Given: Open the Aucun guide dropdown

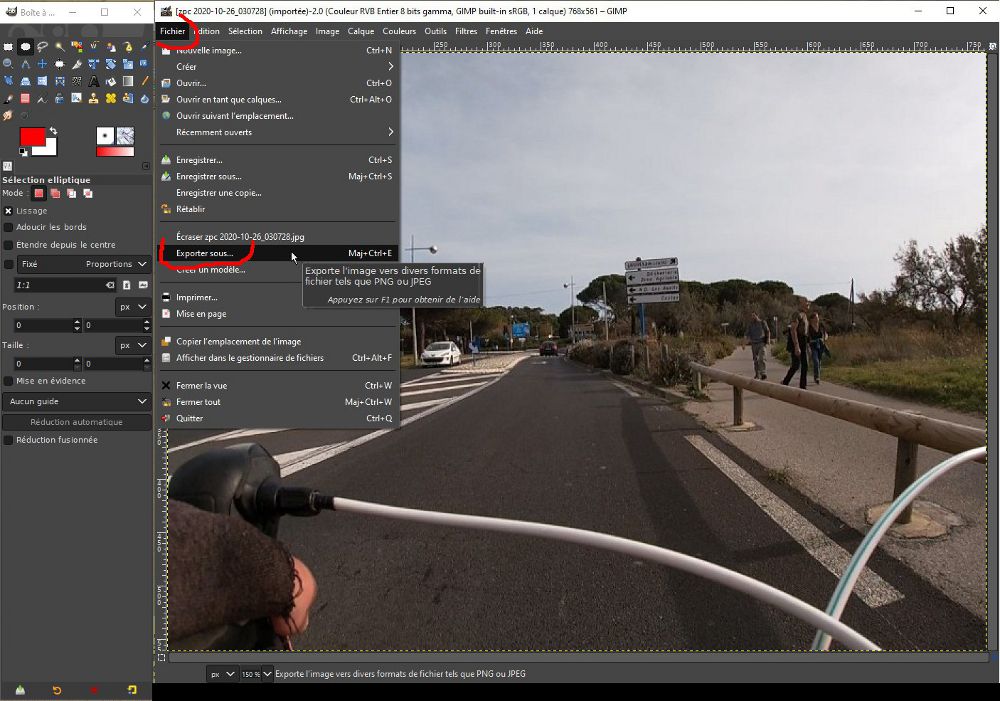Looking at the screenshot, I should click(x=77, y=401).
